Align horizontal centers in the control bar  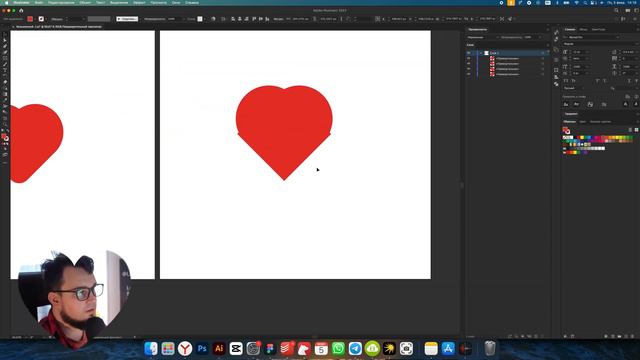point(240,19)
